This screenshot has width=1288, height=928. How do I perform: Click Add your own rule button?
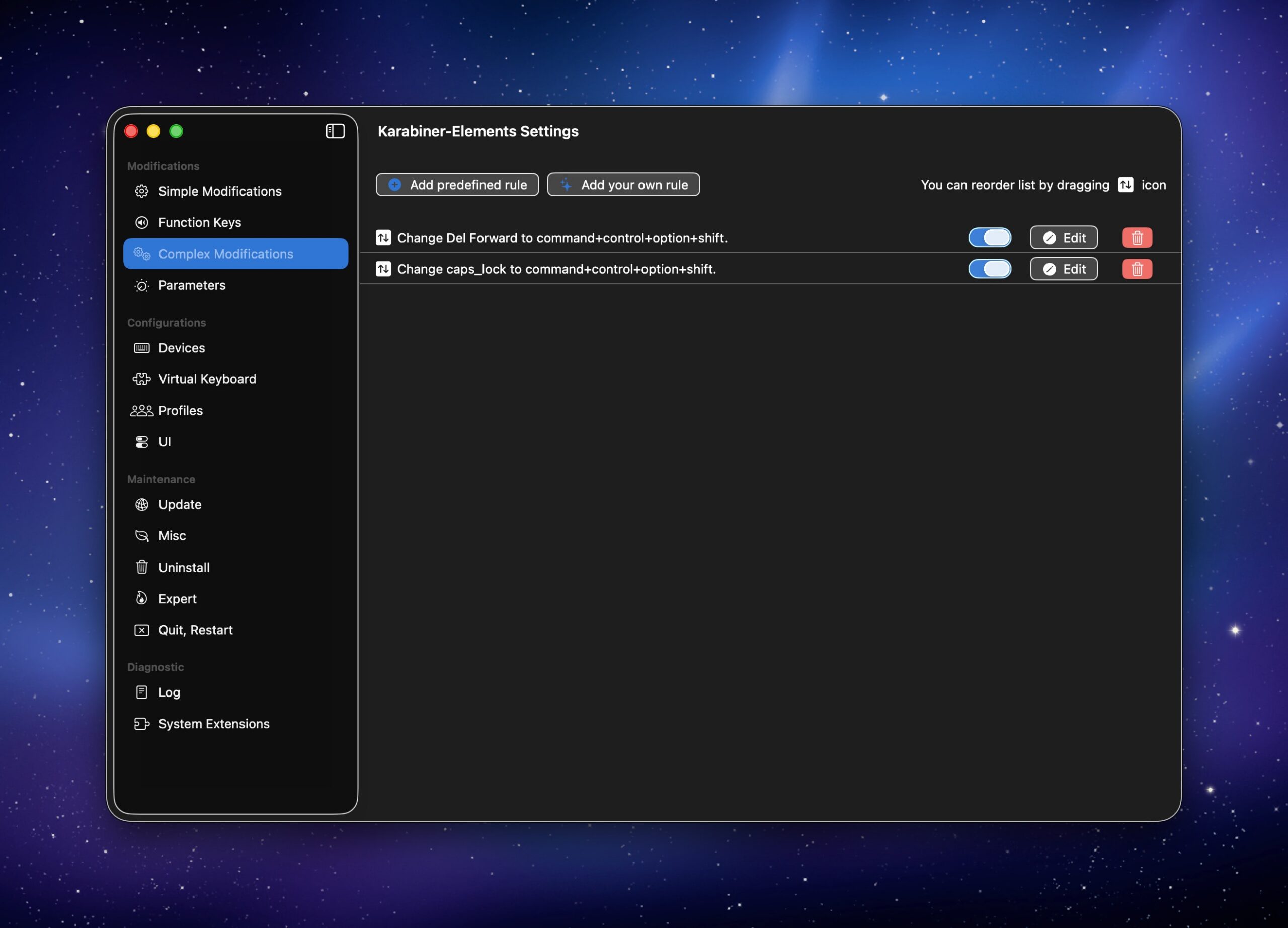click(x=623, y=185)
